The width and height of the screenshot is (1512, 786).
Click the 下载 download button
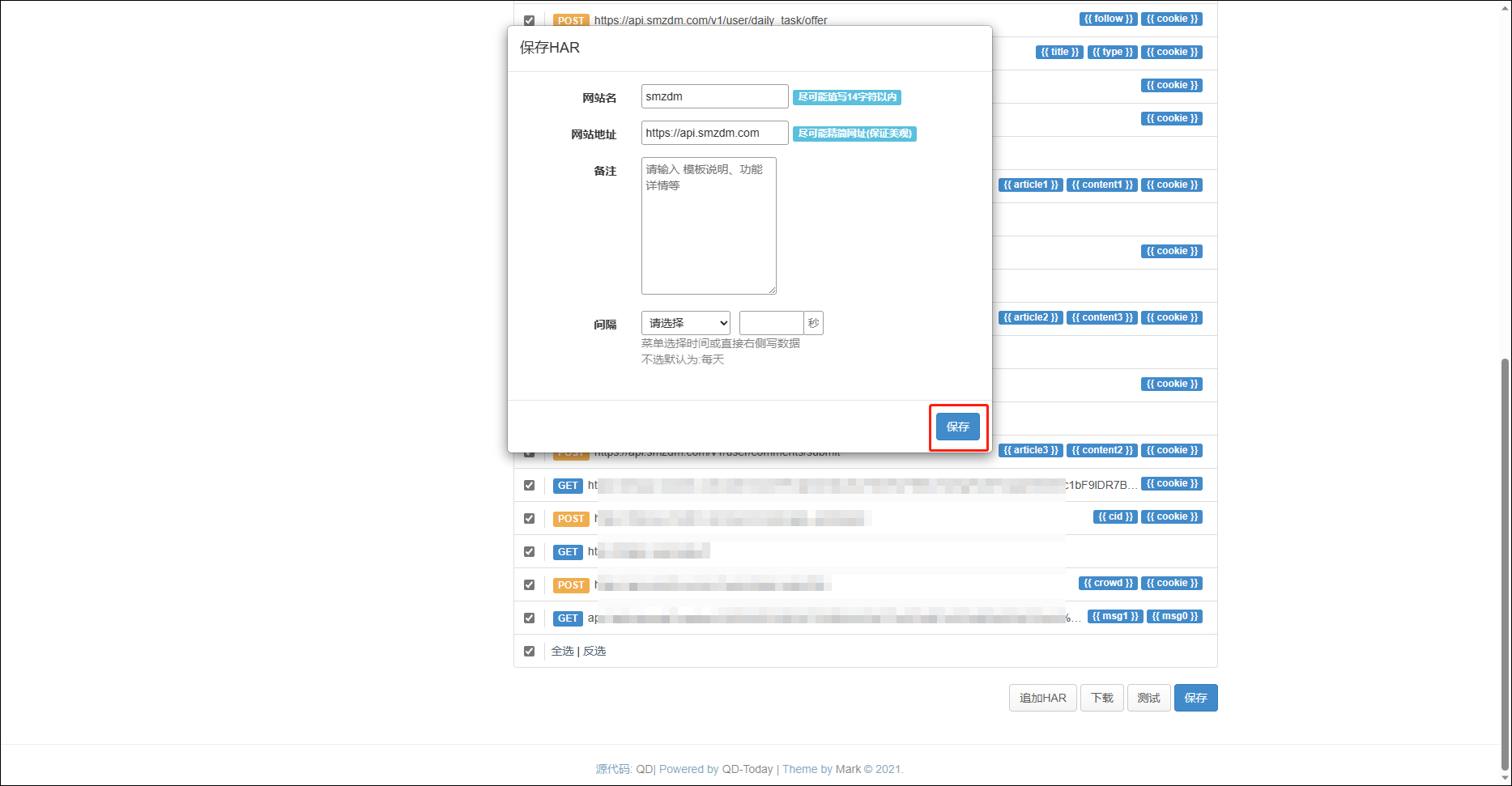click(1101, 698)
